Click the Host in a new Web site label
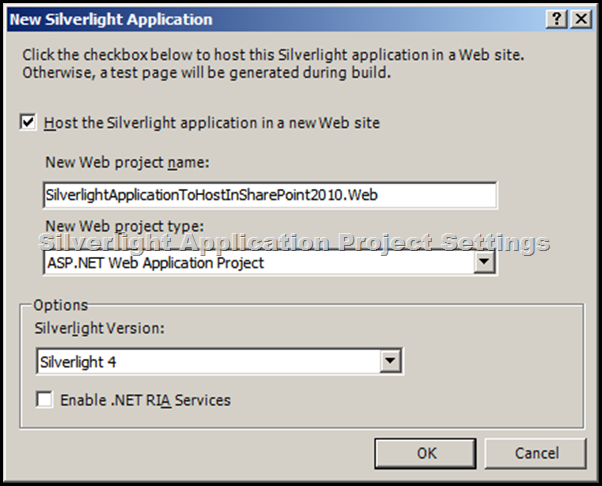Image resolution: width=602 pixels, height=486 pixels. [x=211, y=123]
